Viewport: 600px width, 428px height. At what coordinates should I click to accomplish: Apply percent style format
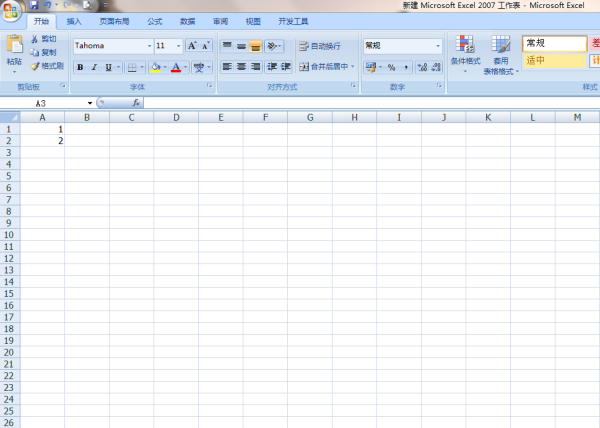[391, 67]
